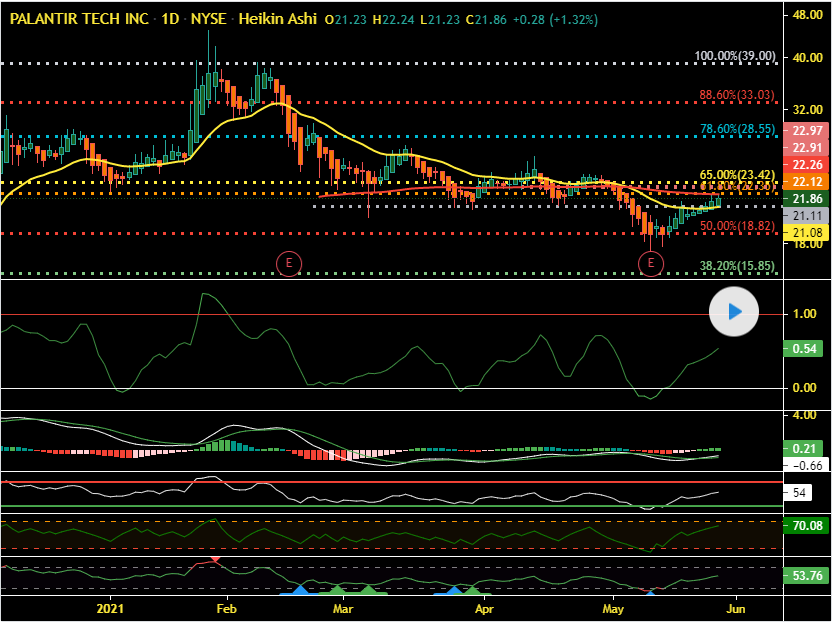
Task: Select the 1D interval label
Action: (171, 20)
